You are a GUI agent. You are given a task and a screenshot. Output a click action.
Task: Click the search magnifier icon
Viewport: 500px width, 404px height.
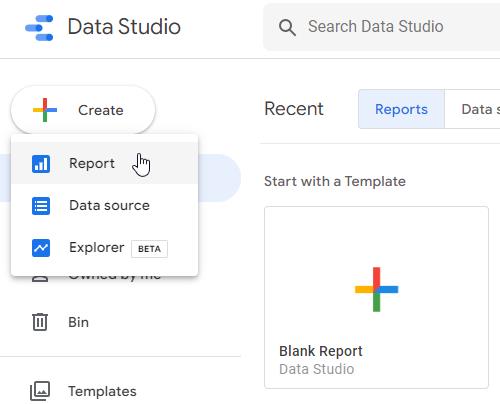(x=287, y=27)
